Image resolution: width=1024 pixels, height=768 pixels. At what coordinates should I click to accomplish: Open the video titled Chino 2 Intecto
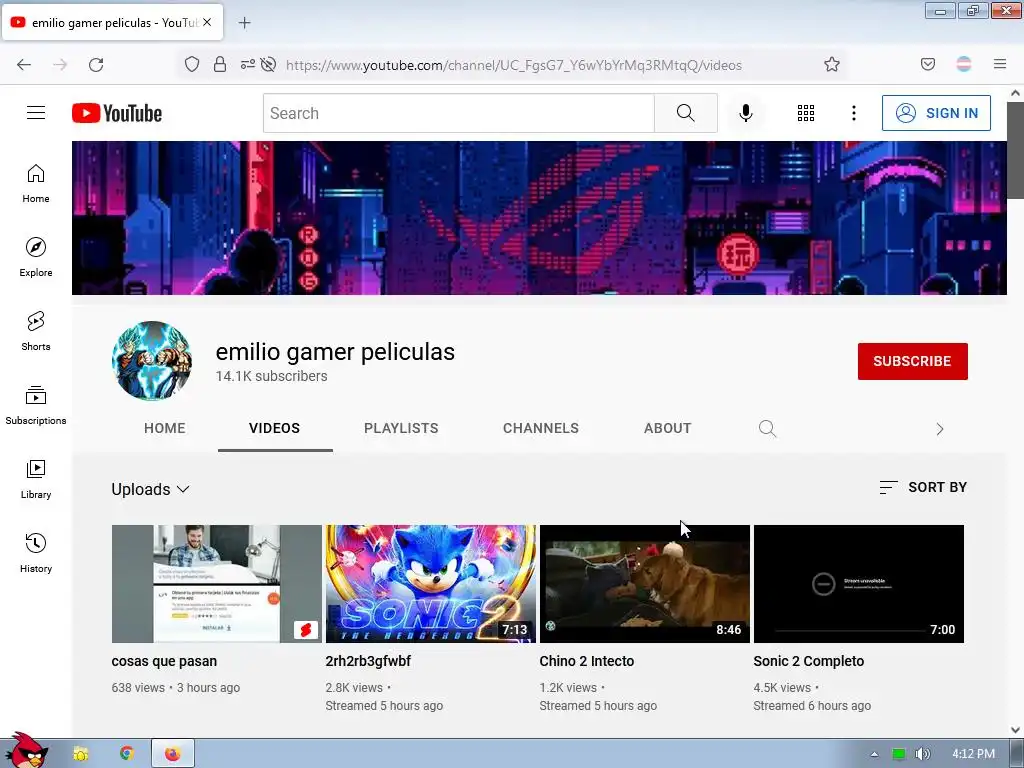pyautogui.click(x=586, y=661)
